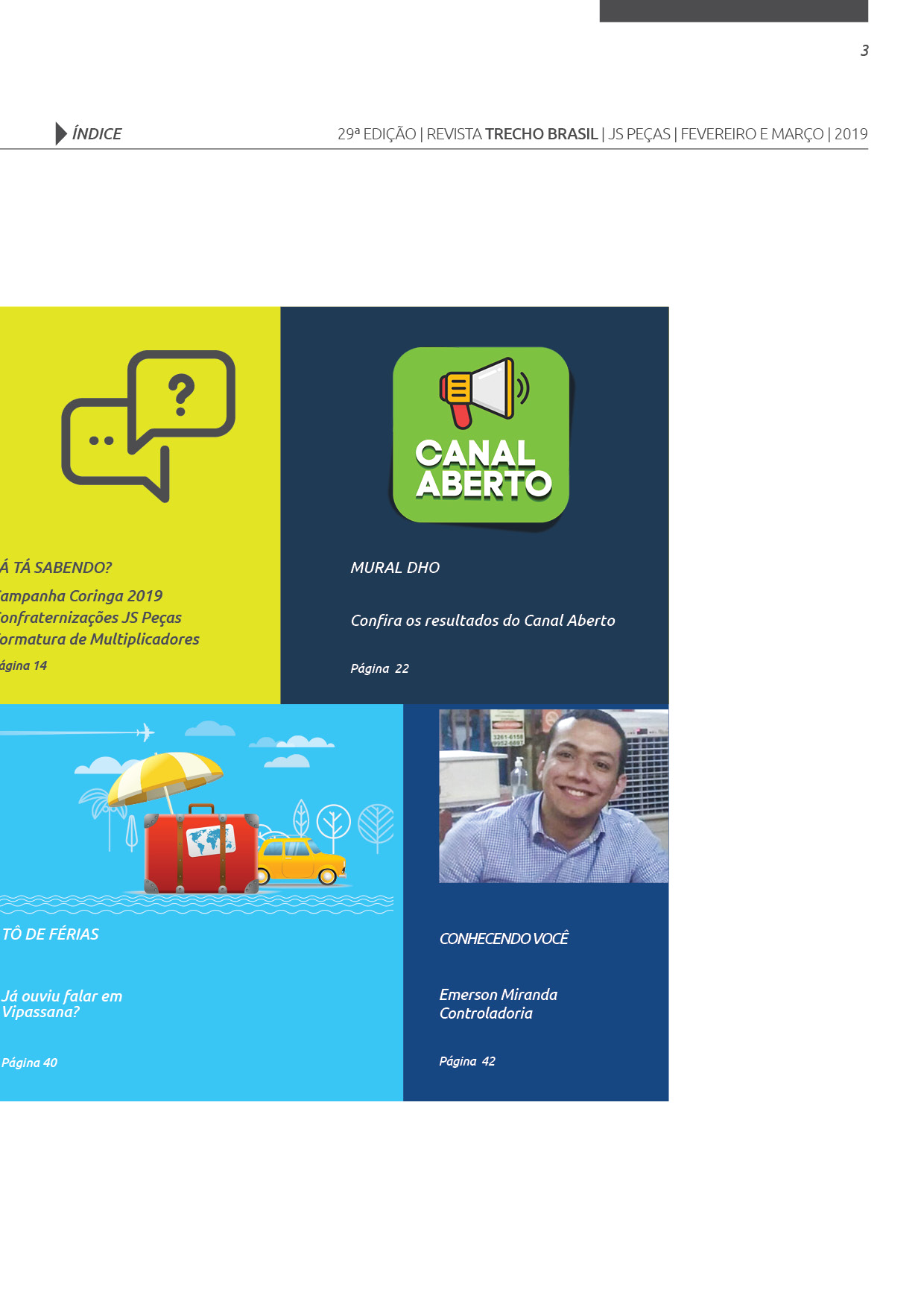Open Emerson Miranda's photo
Image resolution: width=924 pixels, height=1307 pixels.
[554, 796]
